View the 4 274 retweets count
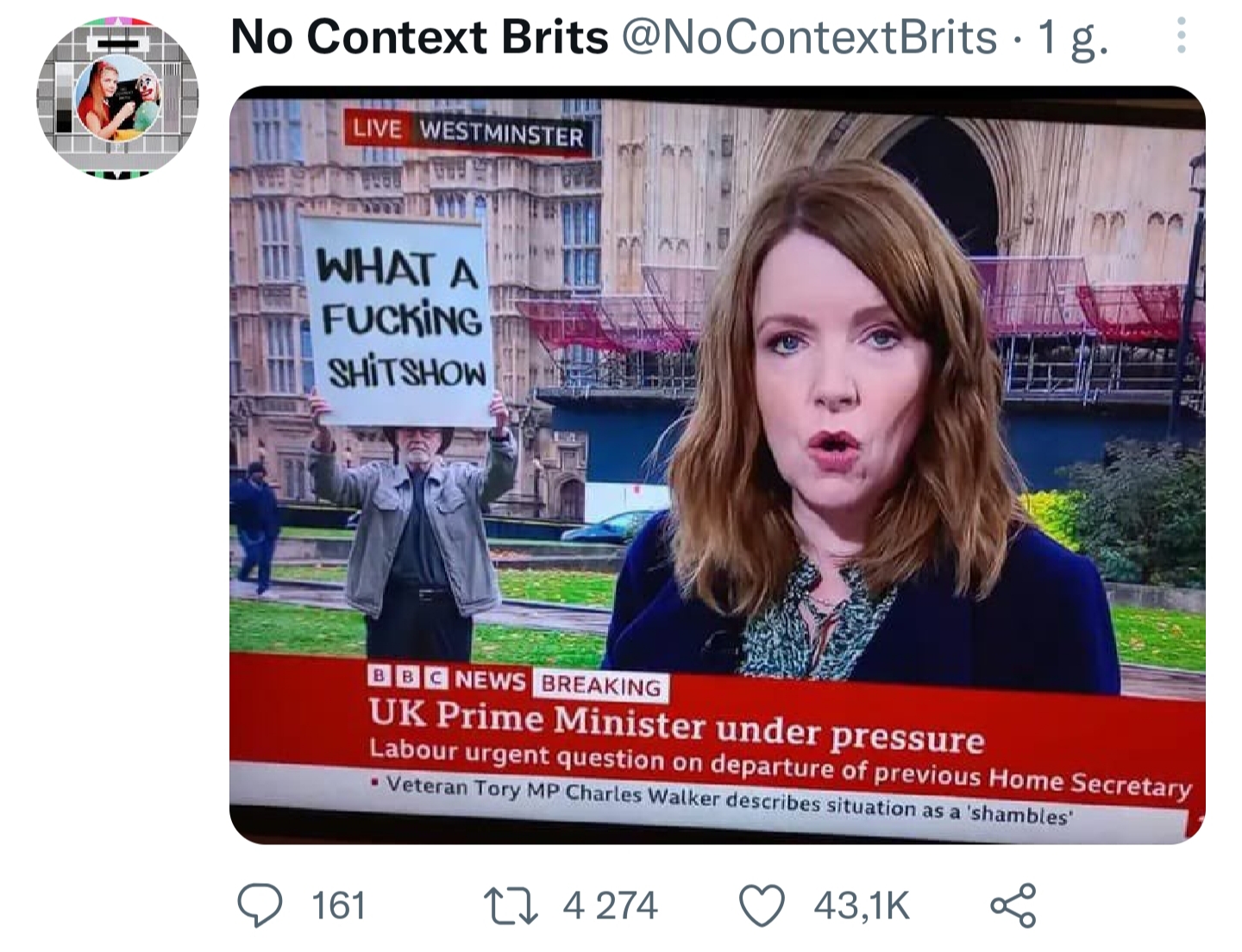 coord(610,906)
